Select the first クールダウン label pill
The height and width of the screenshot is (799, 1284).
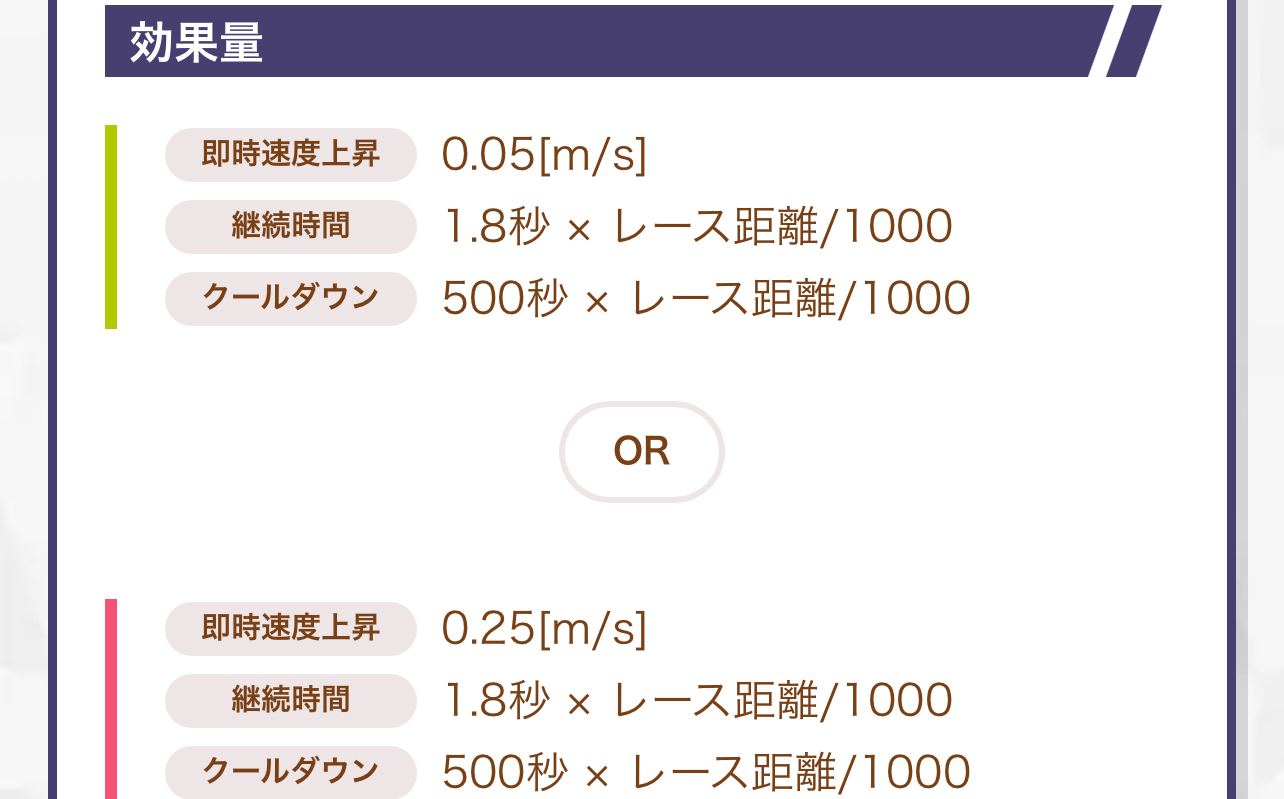point(290,299)
